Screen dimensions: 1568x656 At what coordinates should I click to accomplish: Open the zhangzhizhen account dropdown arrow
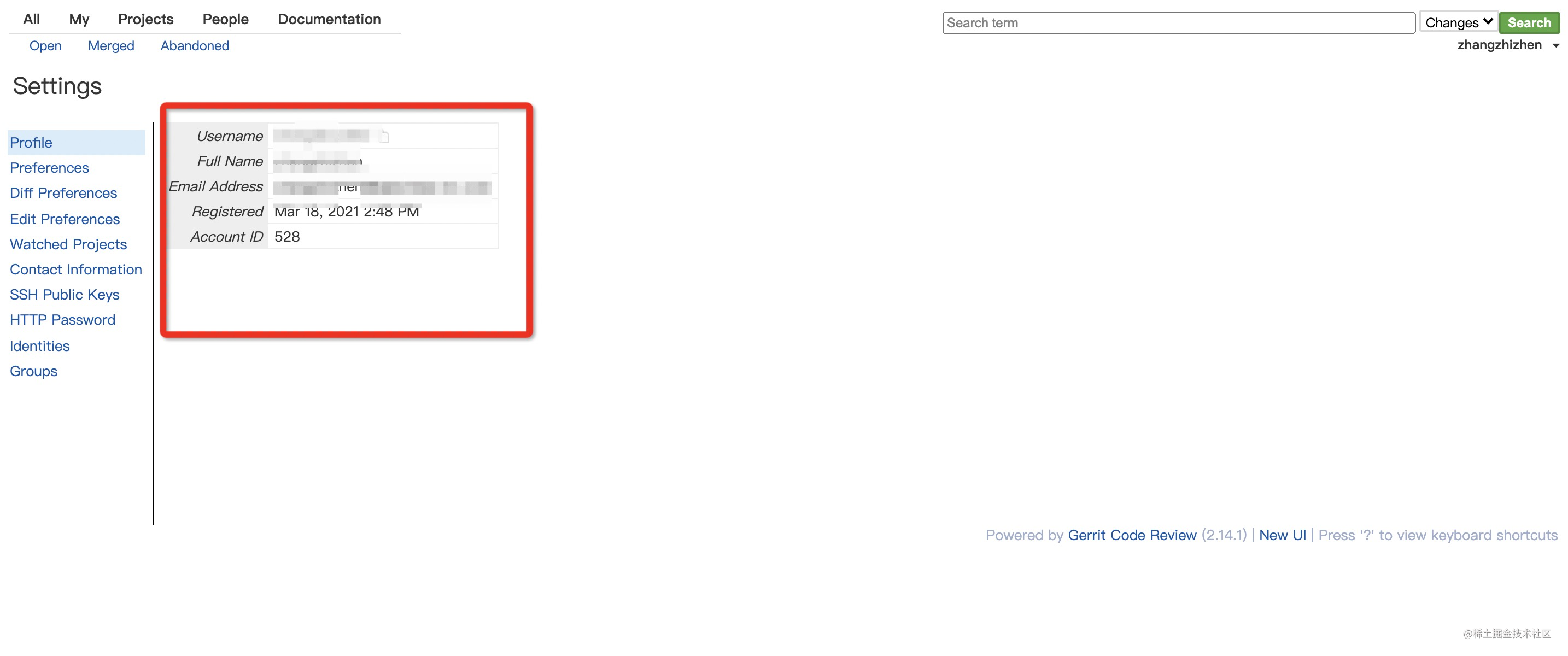point(1555,45)
